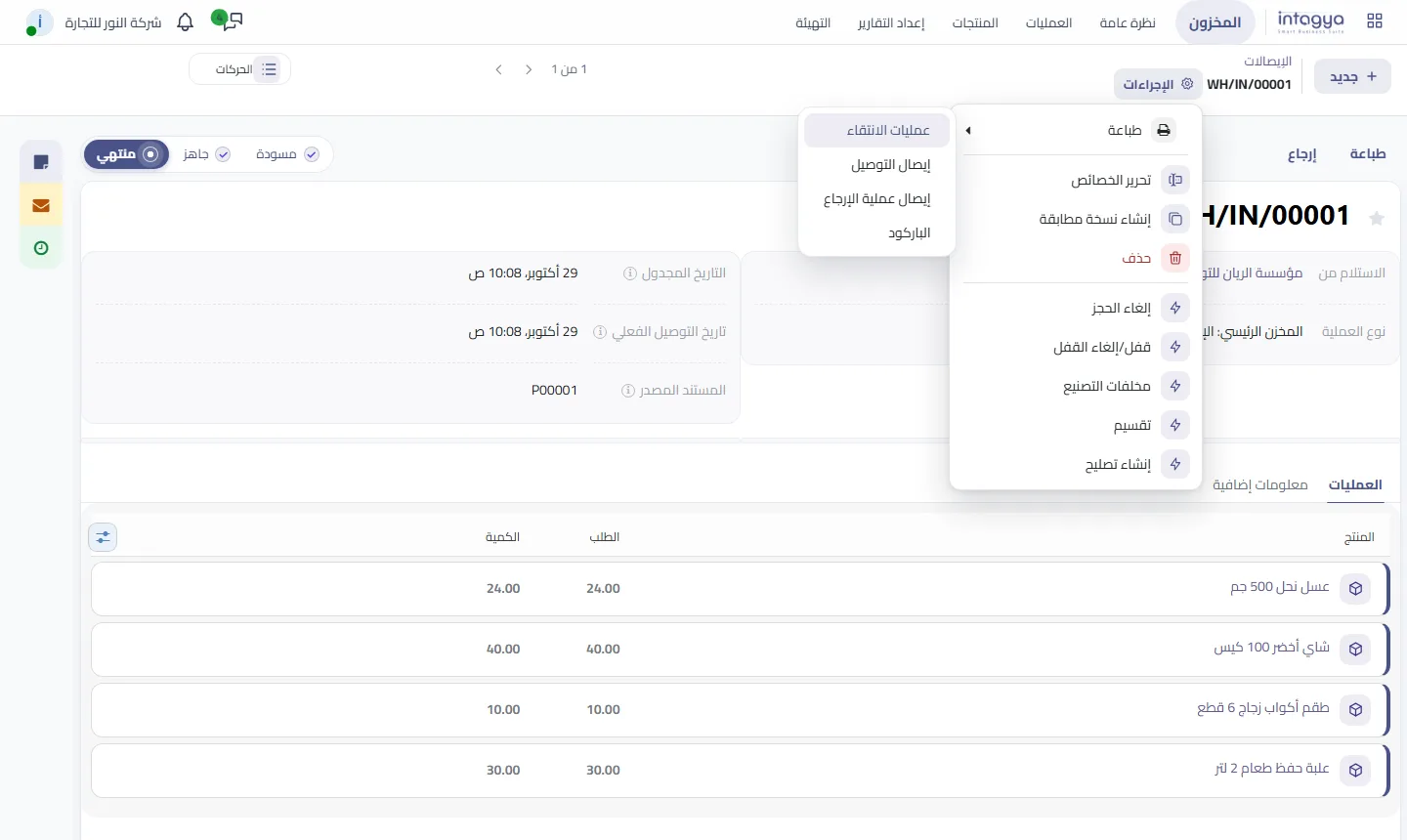Viewport: 1407px width, 840px height.
Task: Open the notes icon in side panel
Action: (x=41, y=162)
